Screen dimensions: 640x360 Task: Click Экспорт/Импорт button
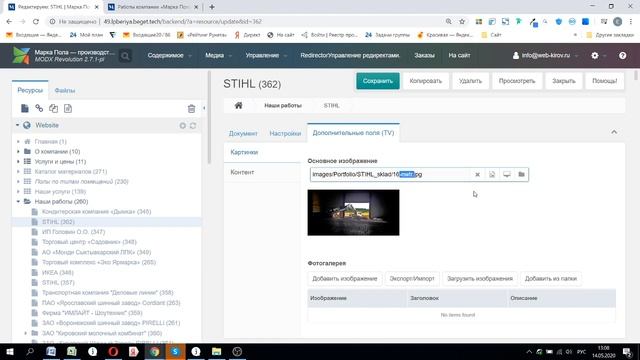(412, 279)
